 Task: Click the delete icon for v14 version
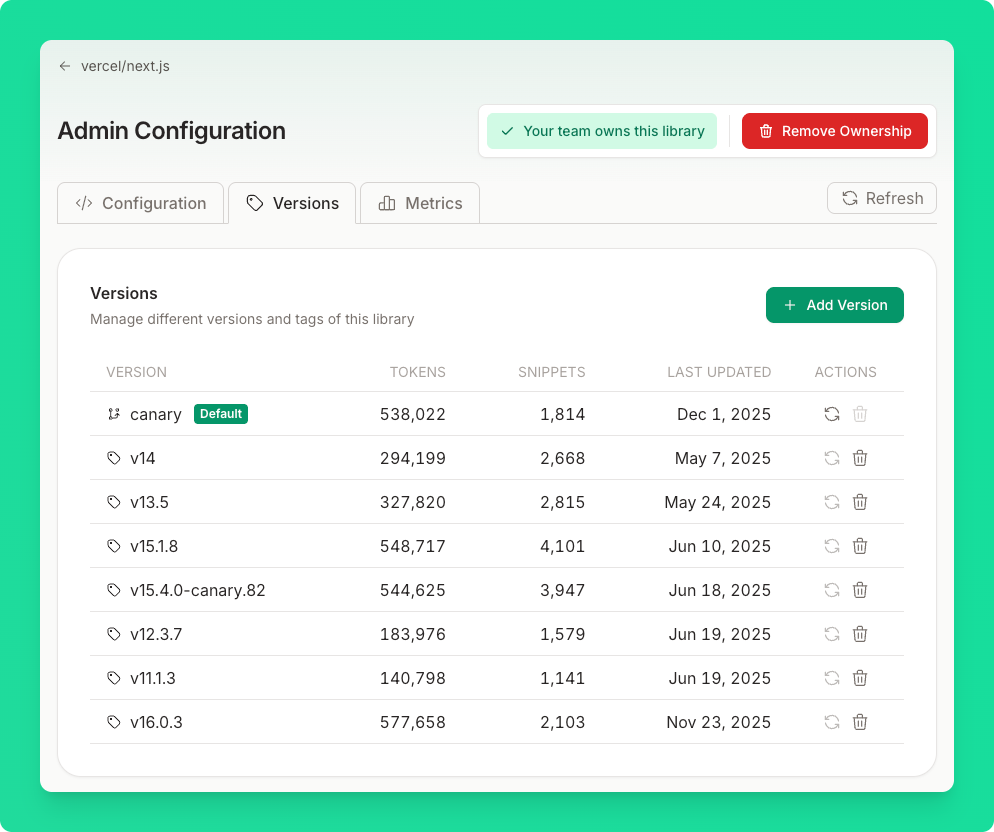point(860,458)
